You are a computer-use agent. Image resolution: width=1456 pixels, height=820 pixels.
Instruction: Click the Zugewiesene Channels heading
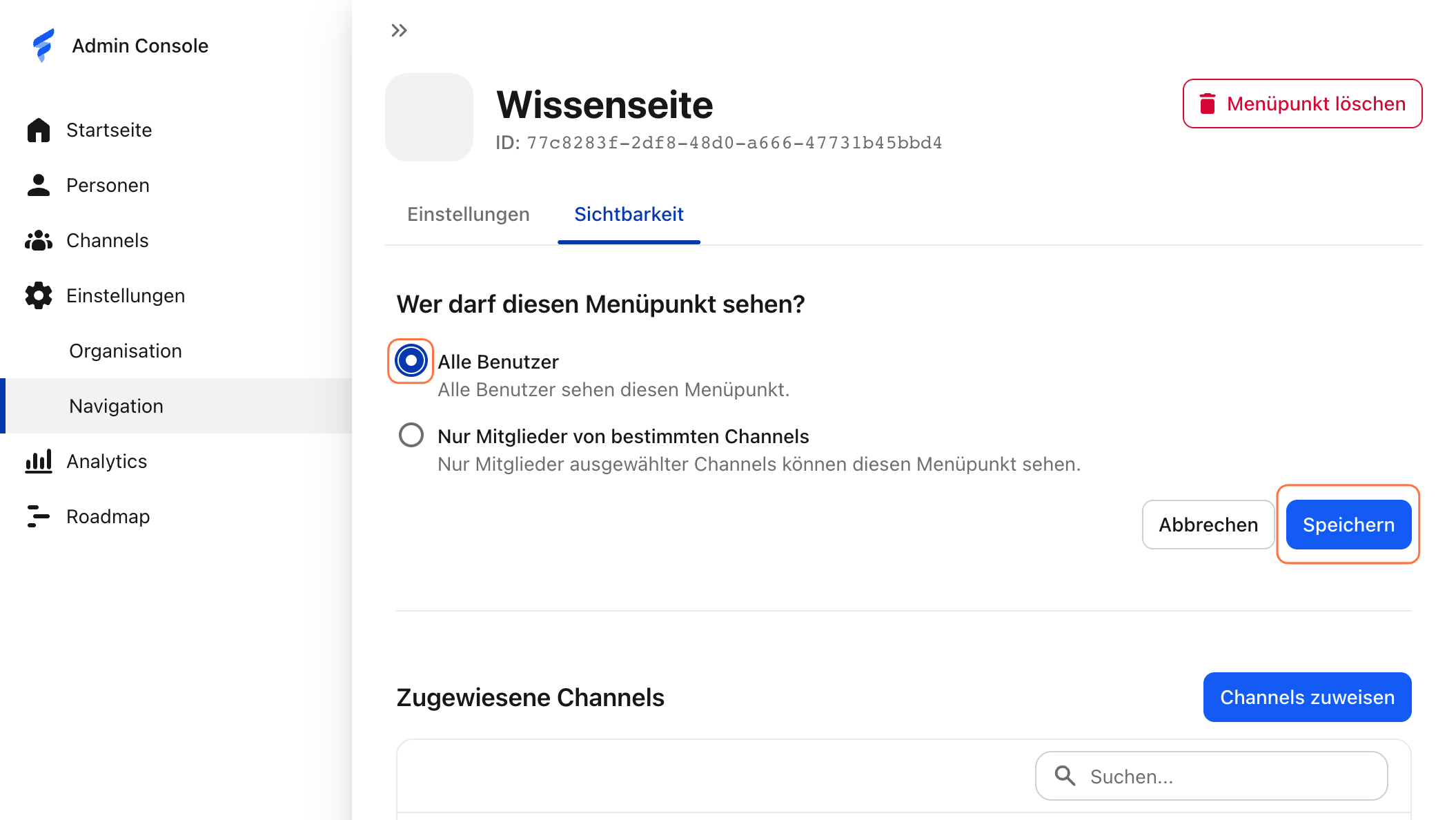(530, 697)
